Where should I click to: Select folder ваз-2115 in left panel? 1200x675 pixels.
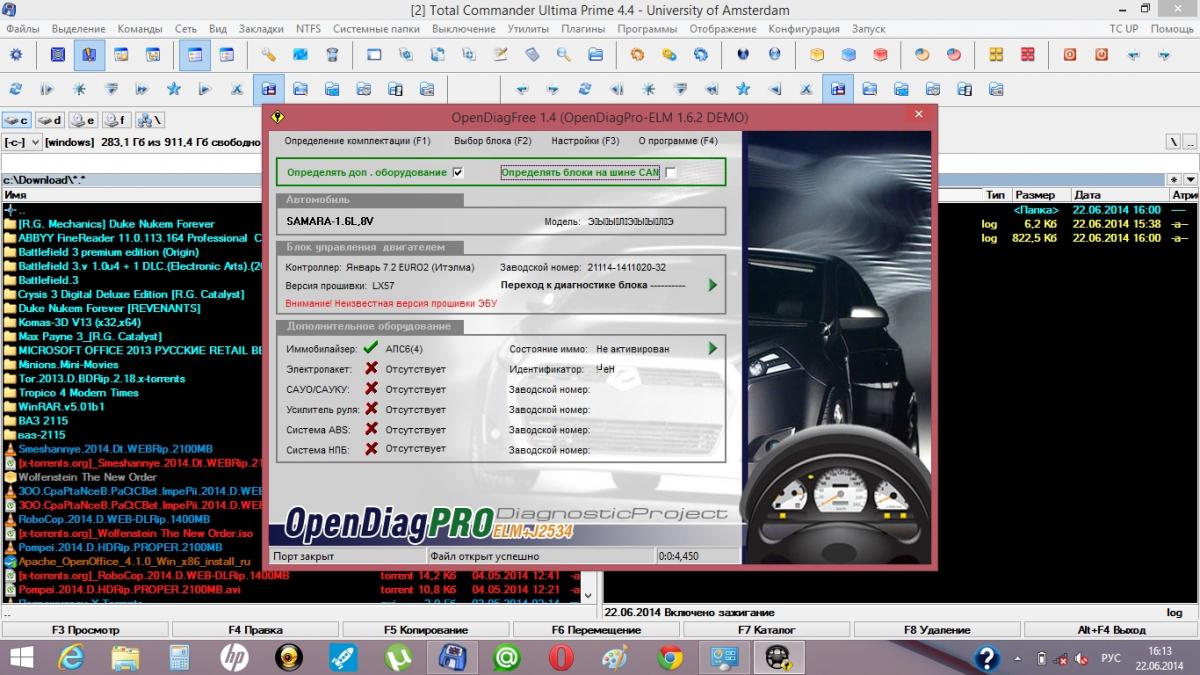(x=42, y=435)
